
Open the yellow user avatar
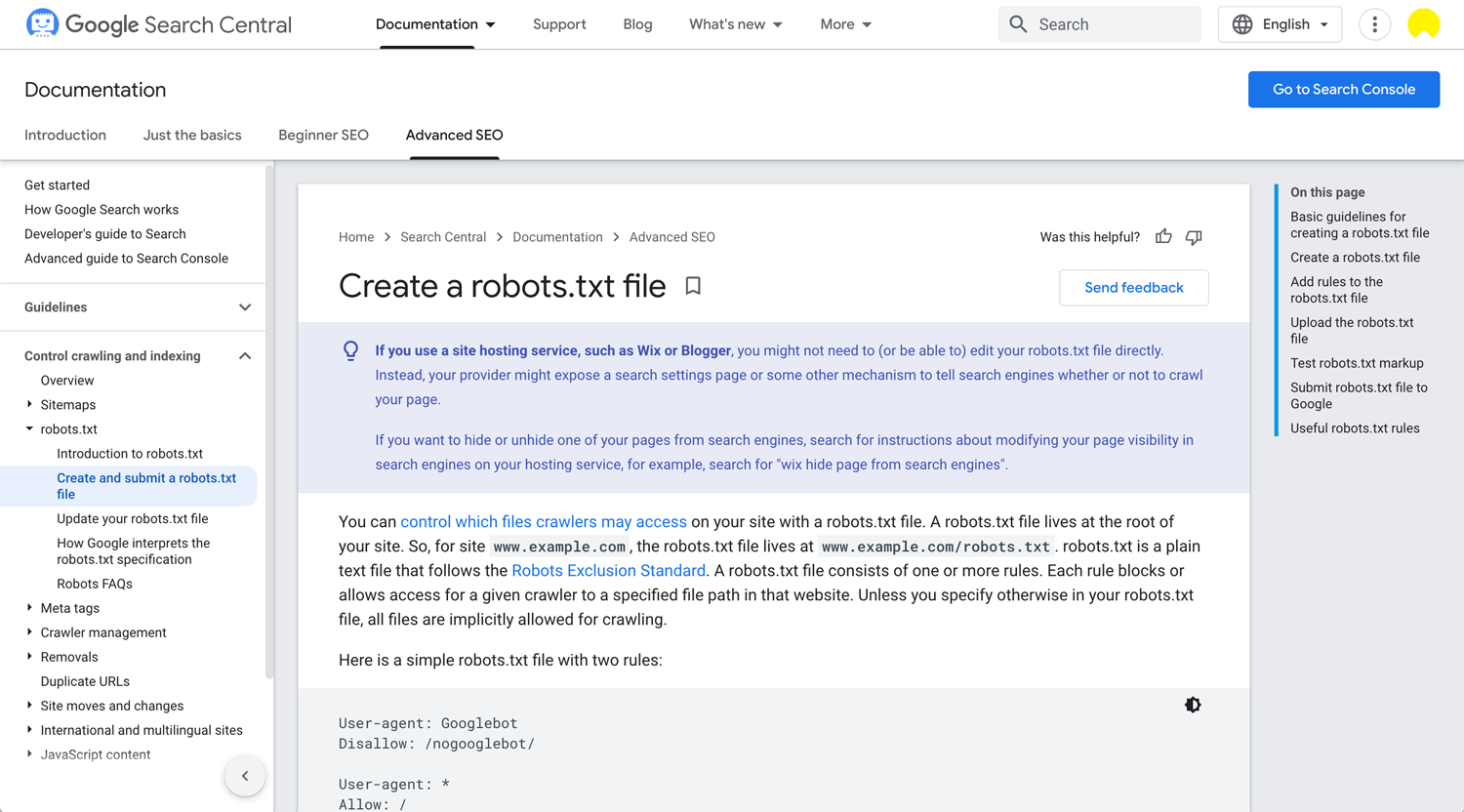(1423, 24)
